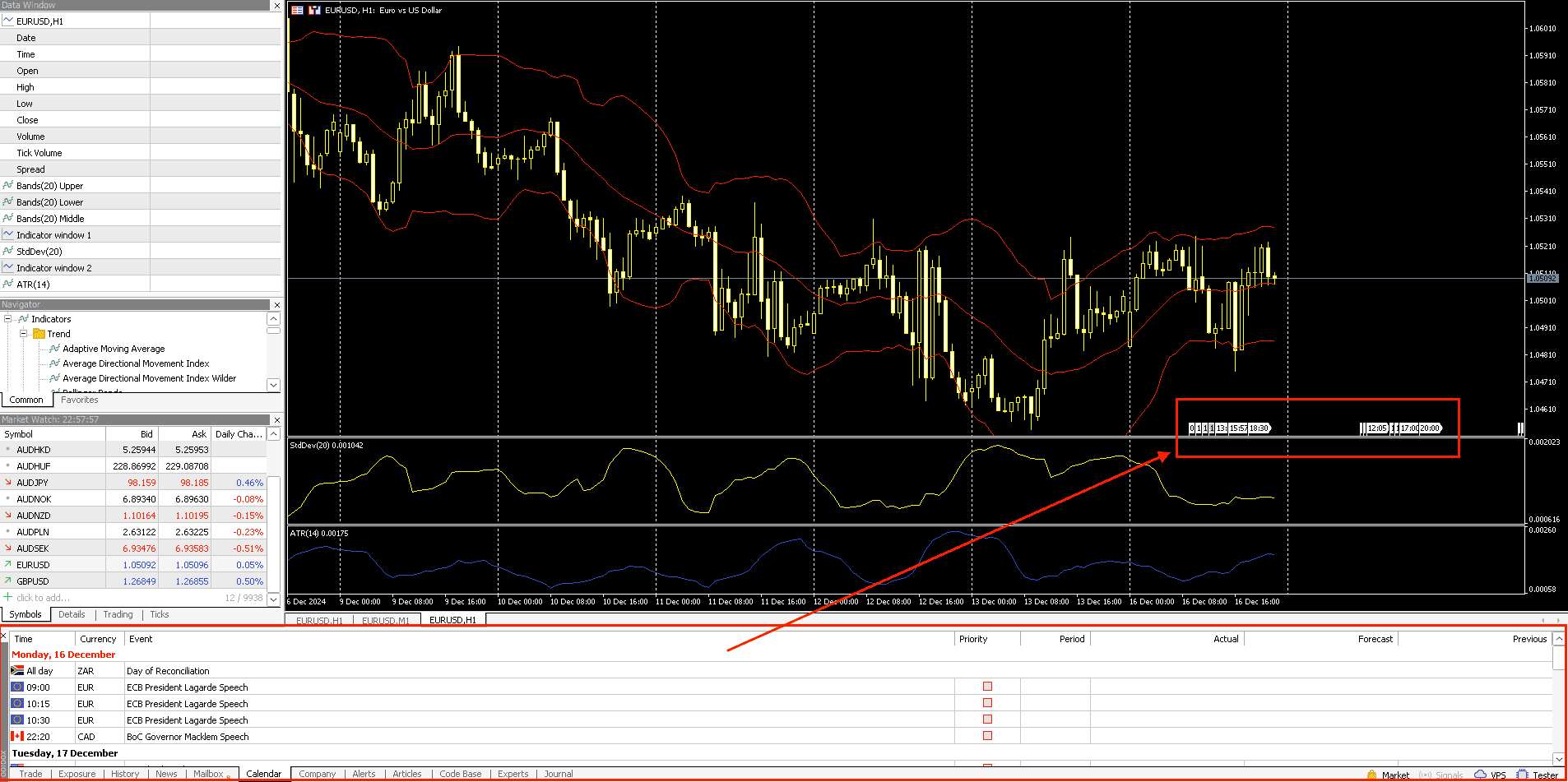Click the Previous button in the calendar
1568x782 pixels.
pos(1529,638)
